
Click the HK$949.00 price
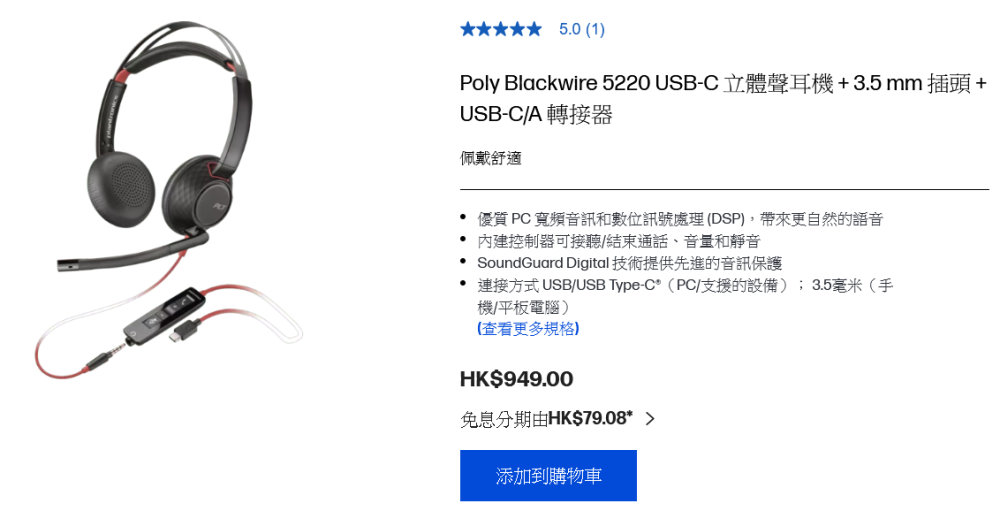click(517, 379)
